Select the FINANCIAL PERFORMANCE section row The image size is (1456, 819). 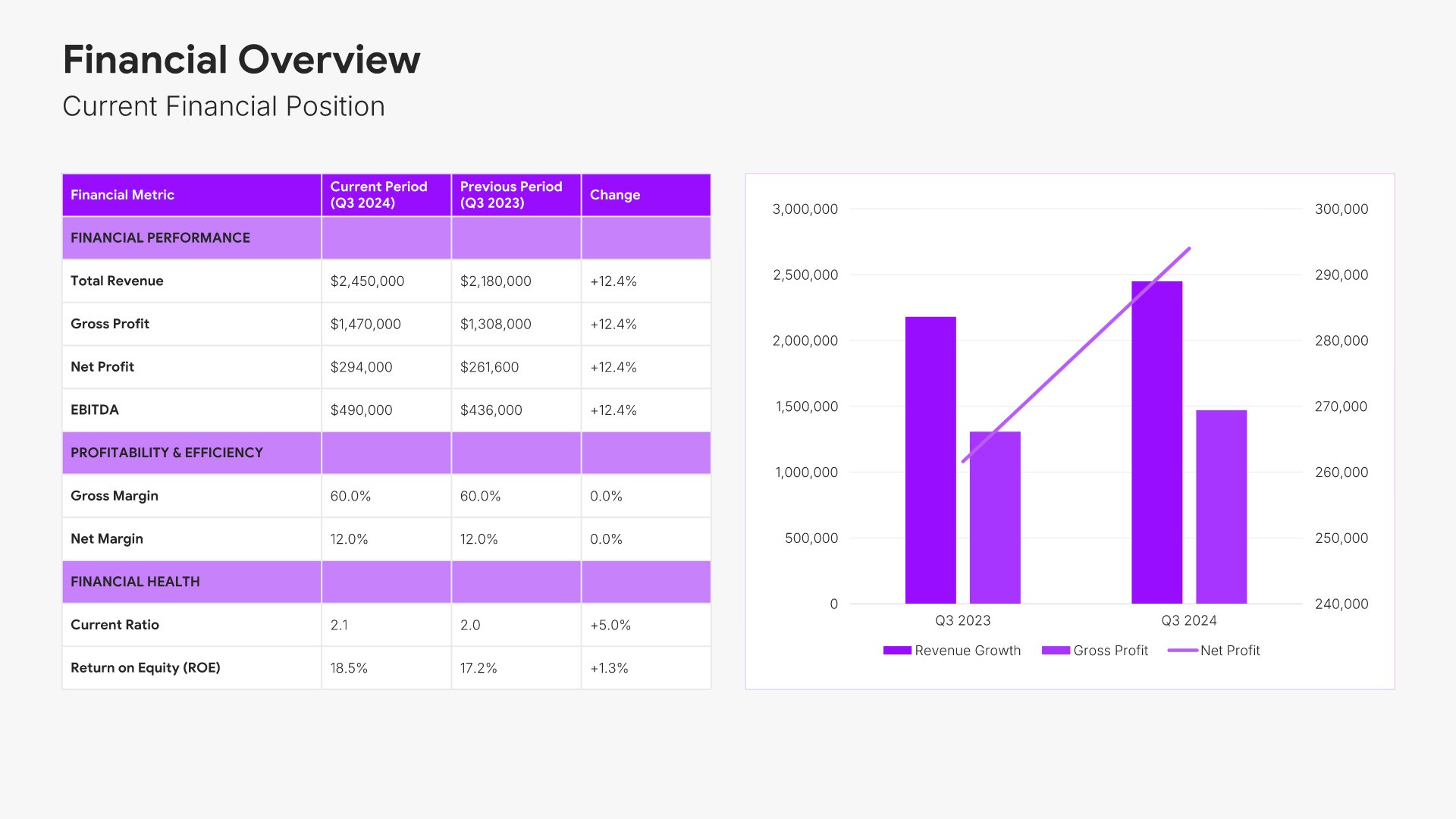160,238
